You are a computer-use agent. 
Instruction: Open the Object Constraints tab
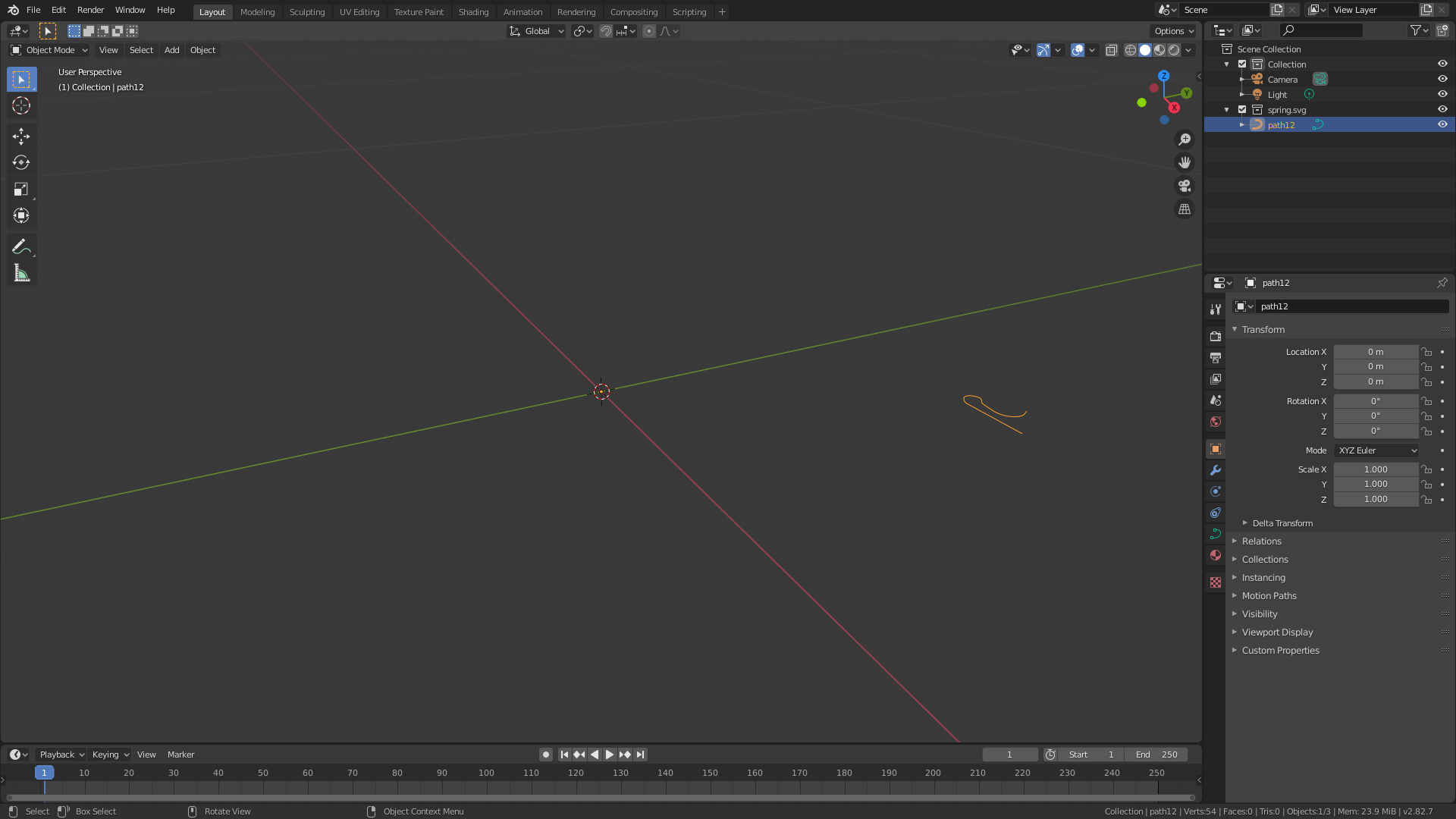pyautogui.click(x=1216, y=513)
